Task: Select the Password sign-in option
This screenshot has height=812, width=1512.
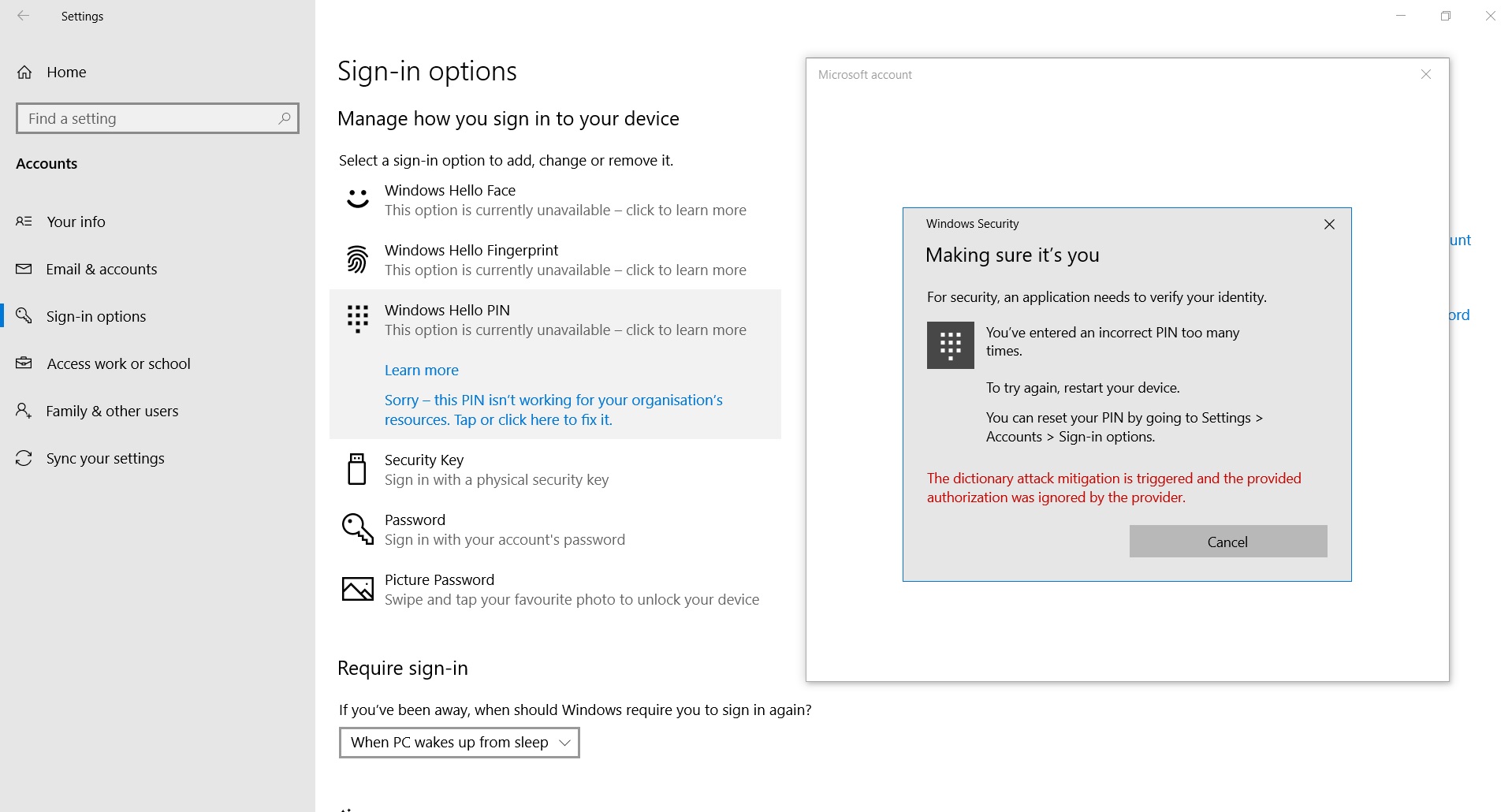Action: (555, 530)
